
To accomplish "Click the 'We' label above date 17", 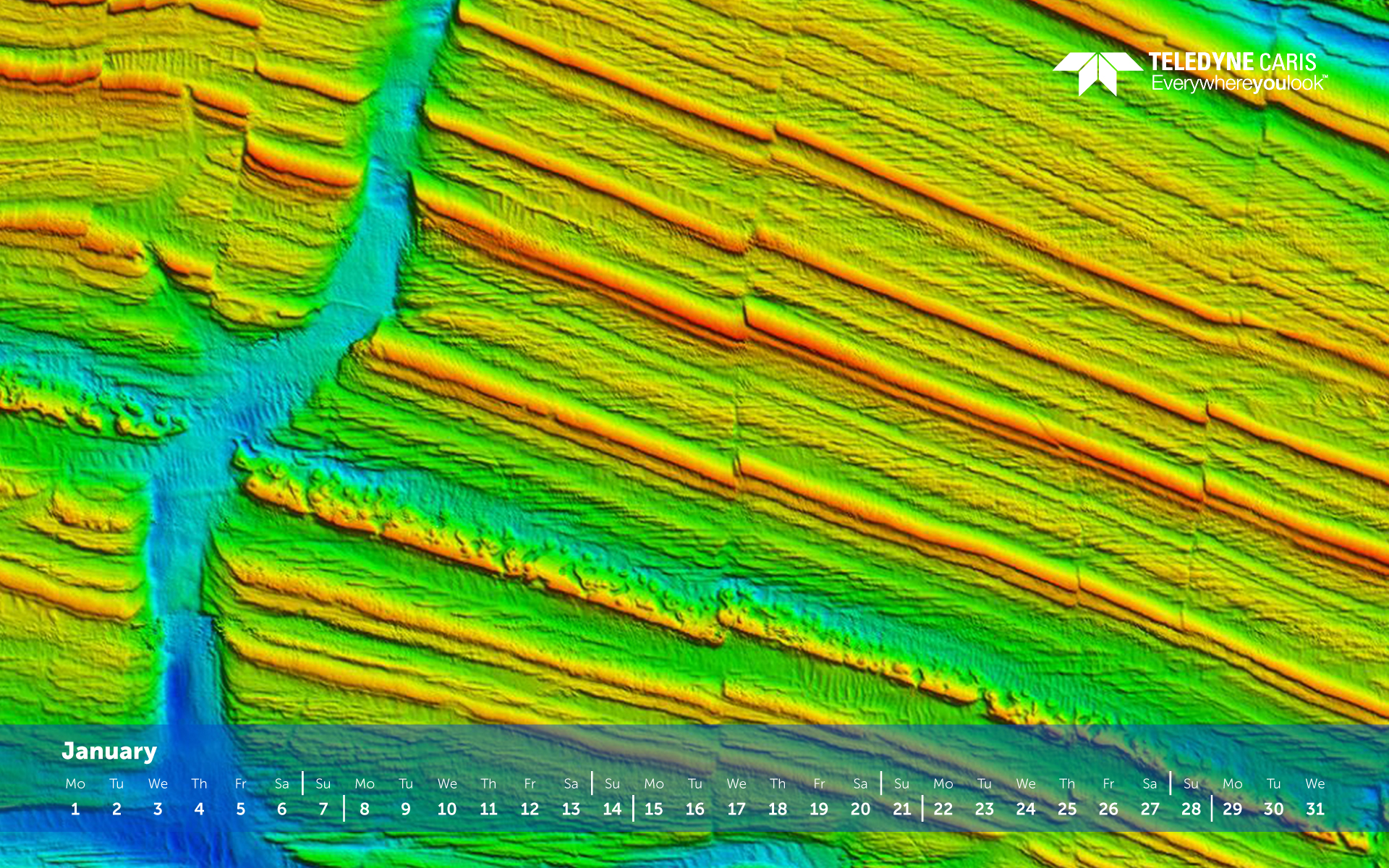I will pyautogui.click(x=736, y=784).
